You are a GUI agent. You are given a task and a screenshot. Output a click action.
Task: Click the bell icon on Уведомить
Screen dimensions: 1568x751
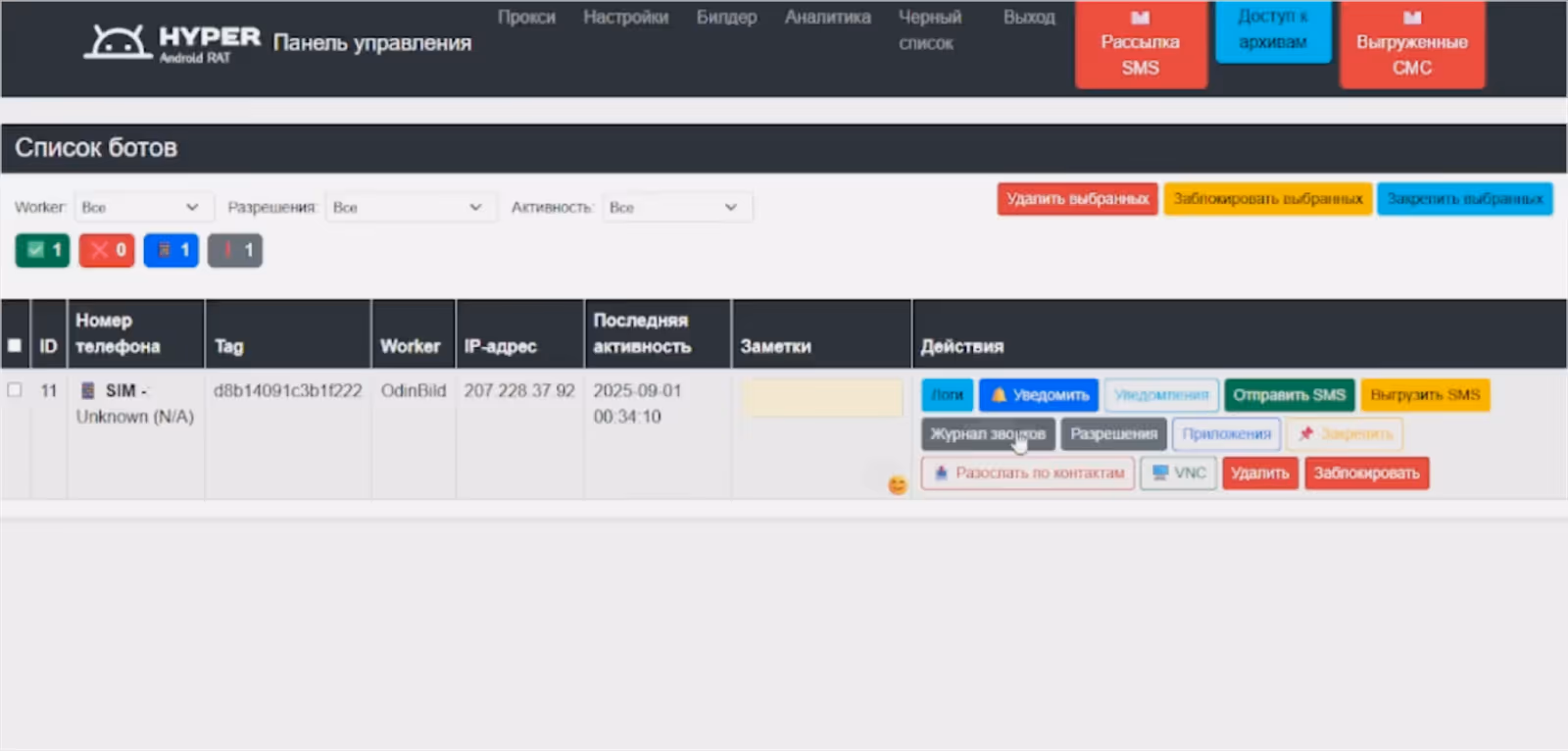point(999,395)
